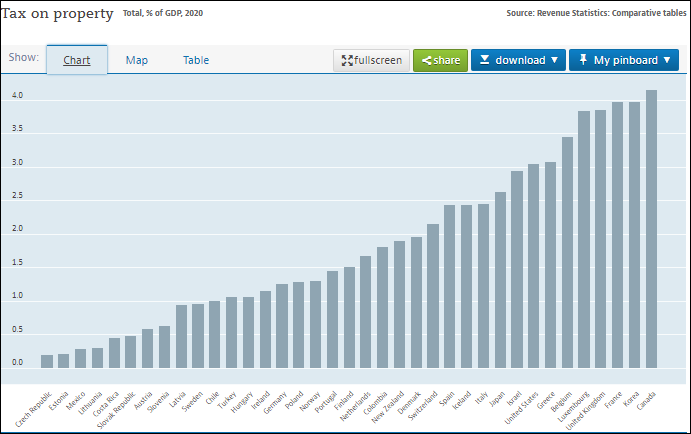The width and height of the screenshot is (691, 434).
Task: Switch to the Map tab
Action: point(137,60)
